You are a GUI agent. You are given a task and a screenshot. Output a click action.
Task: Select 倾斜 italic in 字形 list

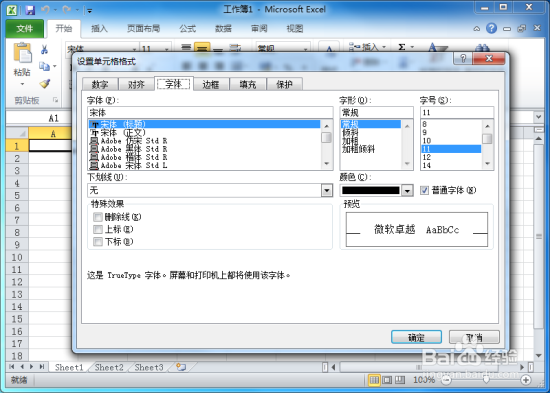coord(370,133)
